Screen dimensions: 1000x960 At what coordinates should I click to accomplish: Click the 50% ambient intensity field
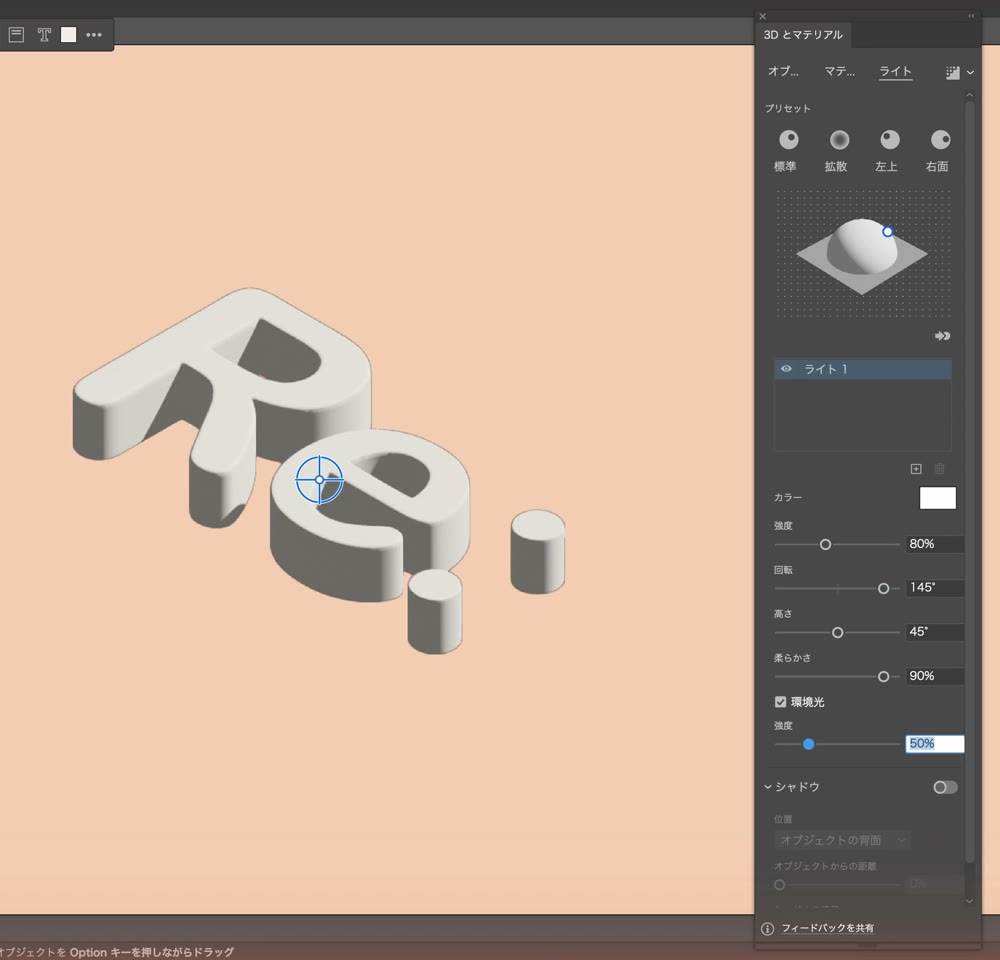934,744
